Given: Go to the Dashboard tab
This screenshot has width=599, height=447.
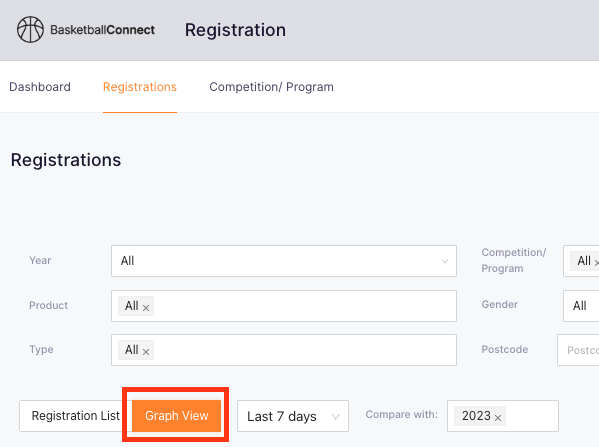Looking at the screenshot, I should click(x=40, y=87).
